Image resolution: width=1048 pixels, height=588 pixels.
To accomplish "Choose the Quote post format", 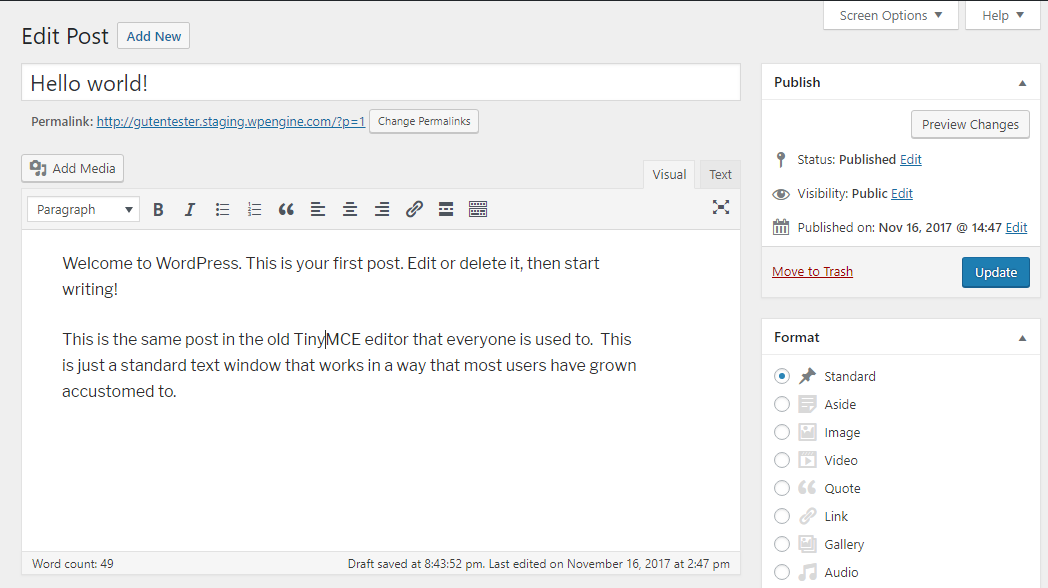I will (x=782, y=487).
